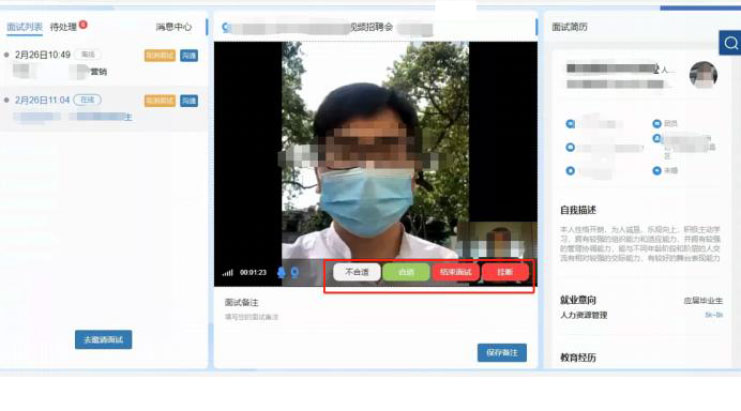Mute the microphone icon in video bar
The image size is (741, 411).
(281, 273)
